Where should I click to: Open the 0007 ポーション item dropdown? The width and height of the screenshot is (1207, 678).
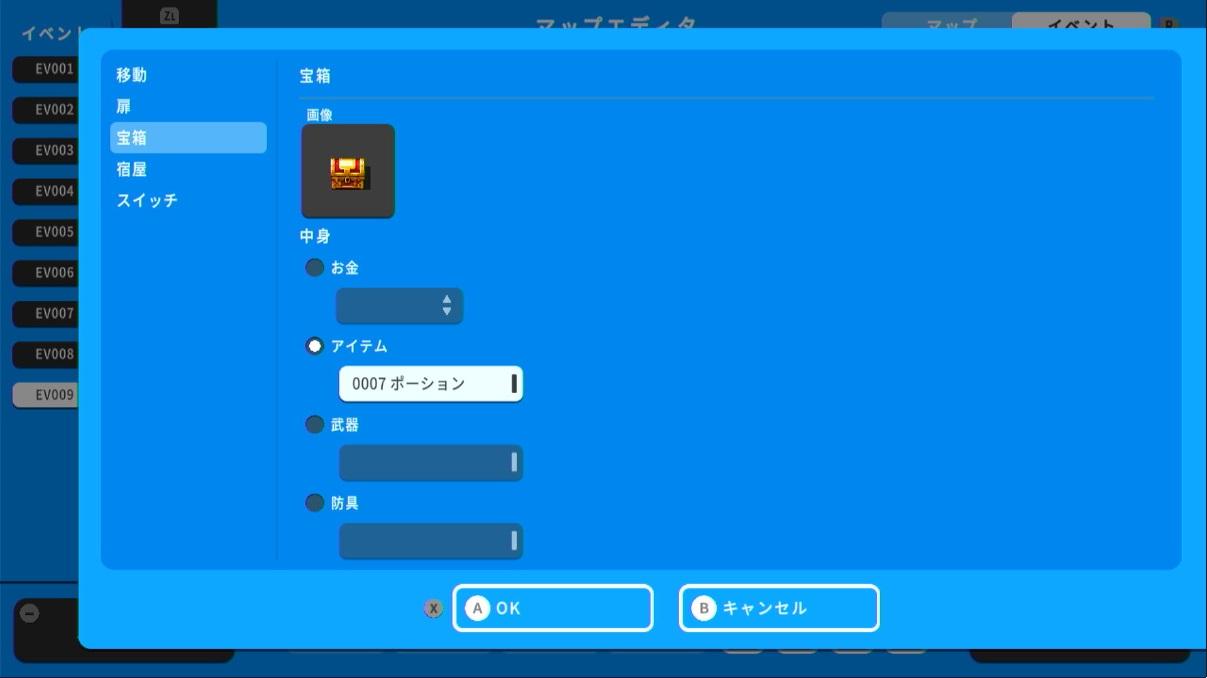430,384
